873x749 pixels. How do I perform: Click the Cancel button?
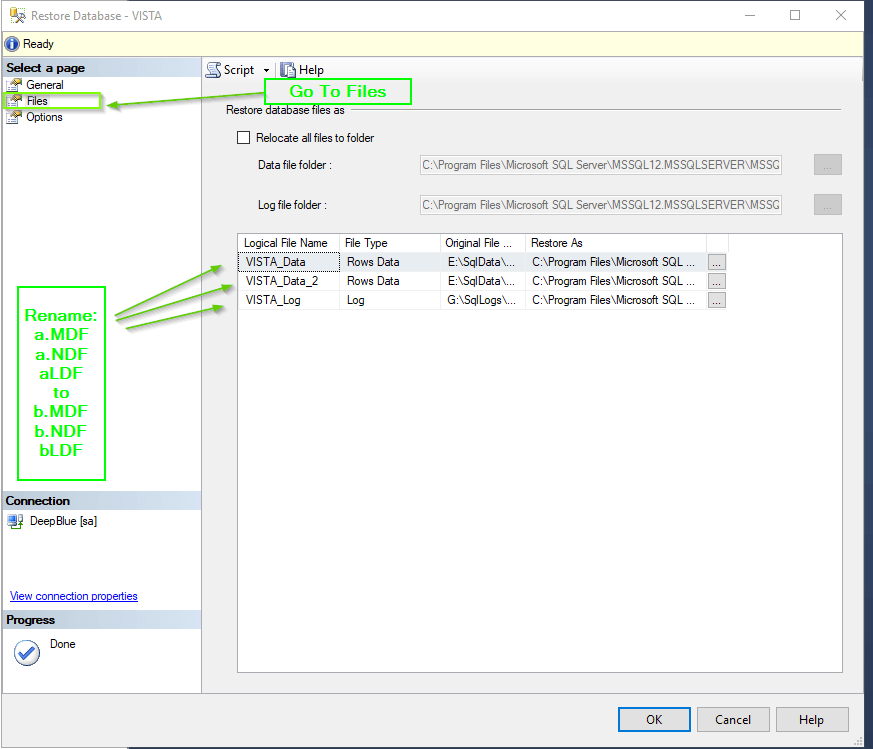point(732,720)
